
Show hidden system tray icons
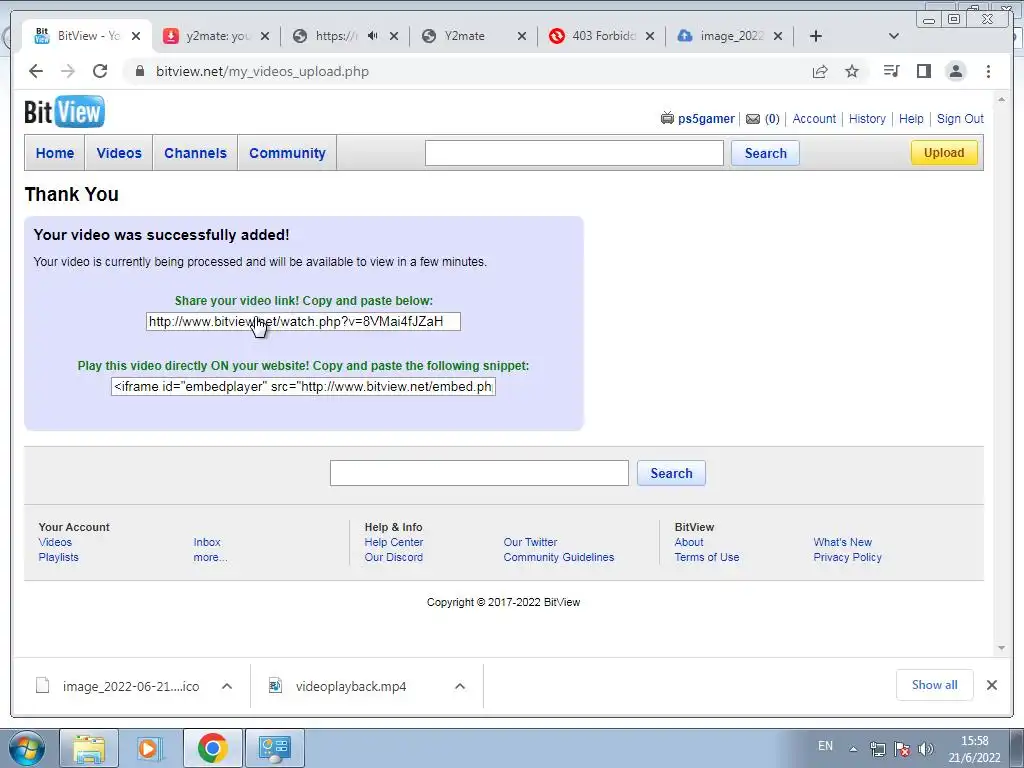[853, 749]
